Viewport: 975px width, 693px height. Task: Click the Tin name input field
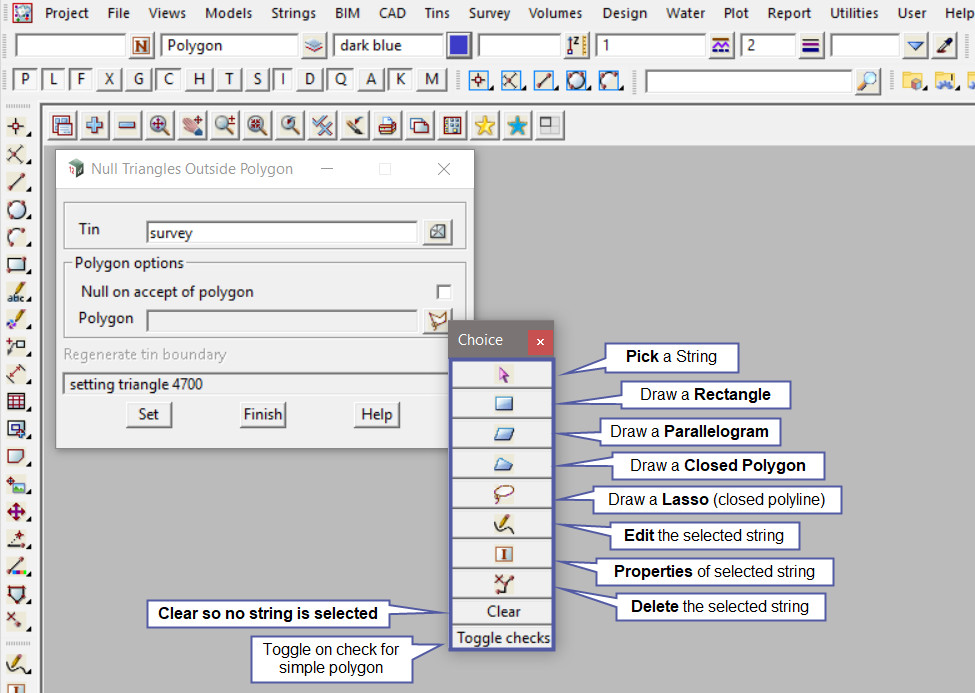click(x=281, y=232)
